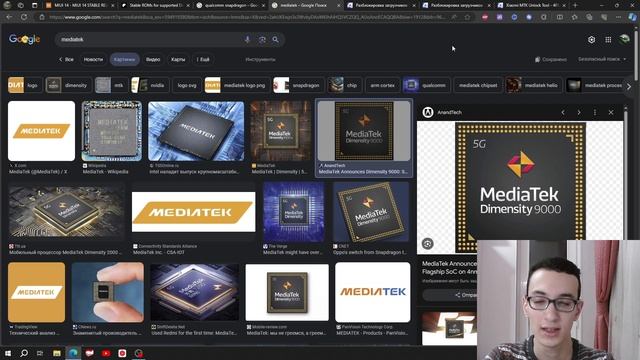Filter by 'qualcomm' chip
The image size is (640, 360).
click(x=427, y=85)
